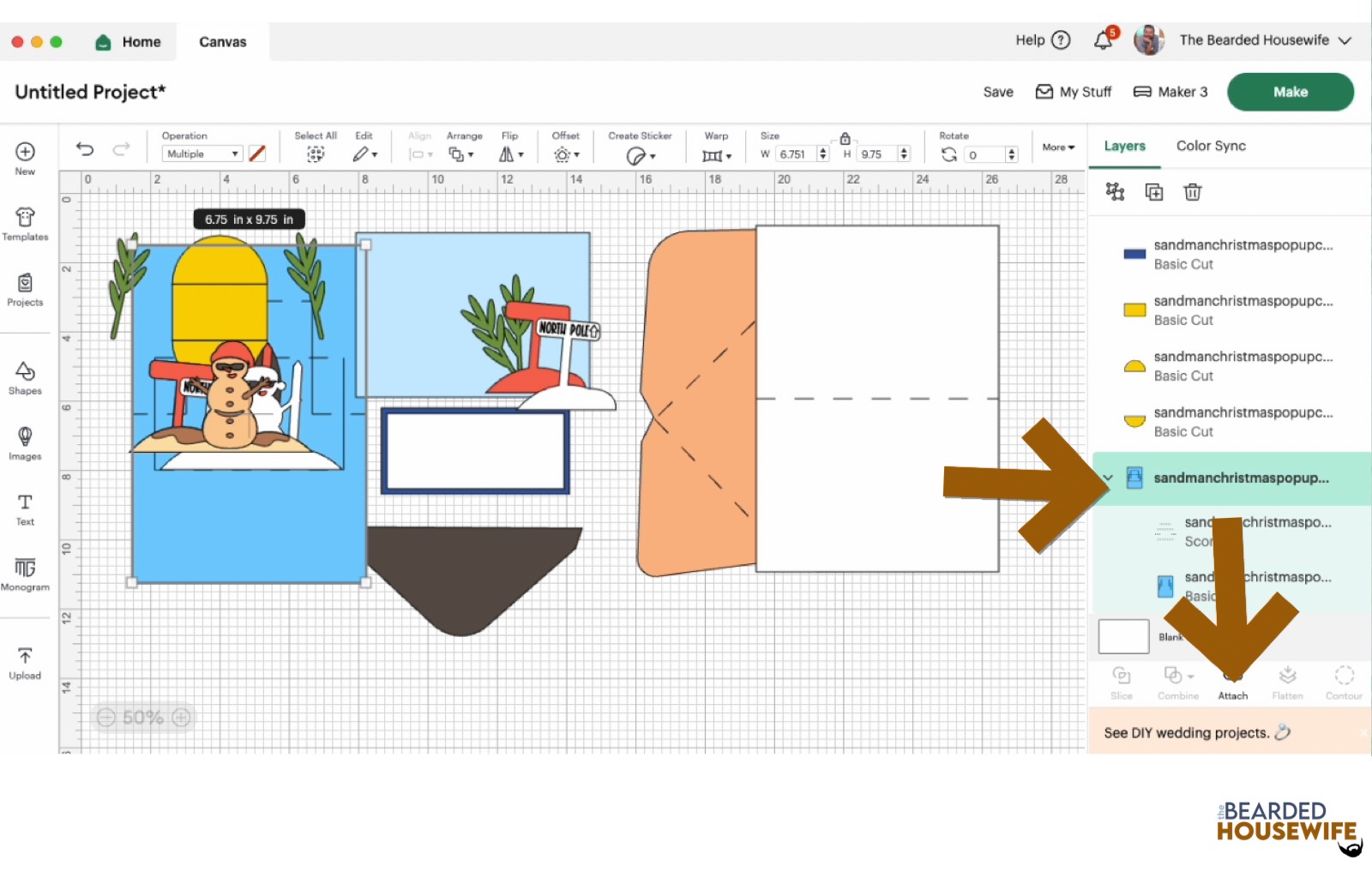Image resolution: width=1372 pixels, height=872 pixels.
Task: Expand the More toolbar menu
Action: (x=1058, y=147)
